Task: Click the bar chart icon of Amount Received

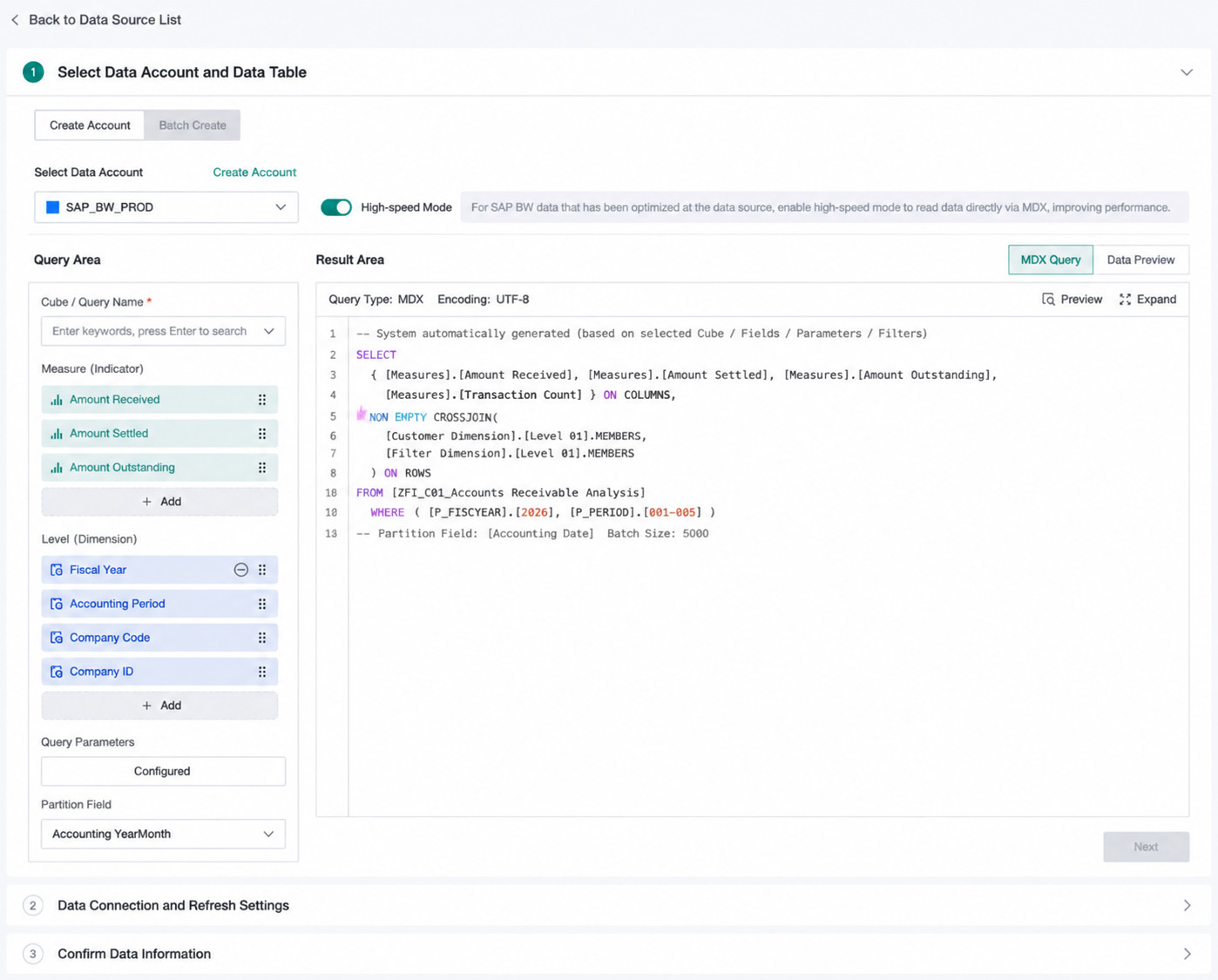Action: pyautogui.click(x=57, y=400)
